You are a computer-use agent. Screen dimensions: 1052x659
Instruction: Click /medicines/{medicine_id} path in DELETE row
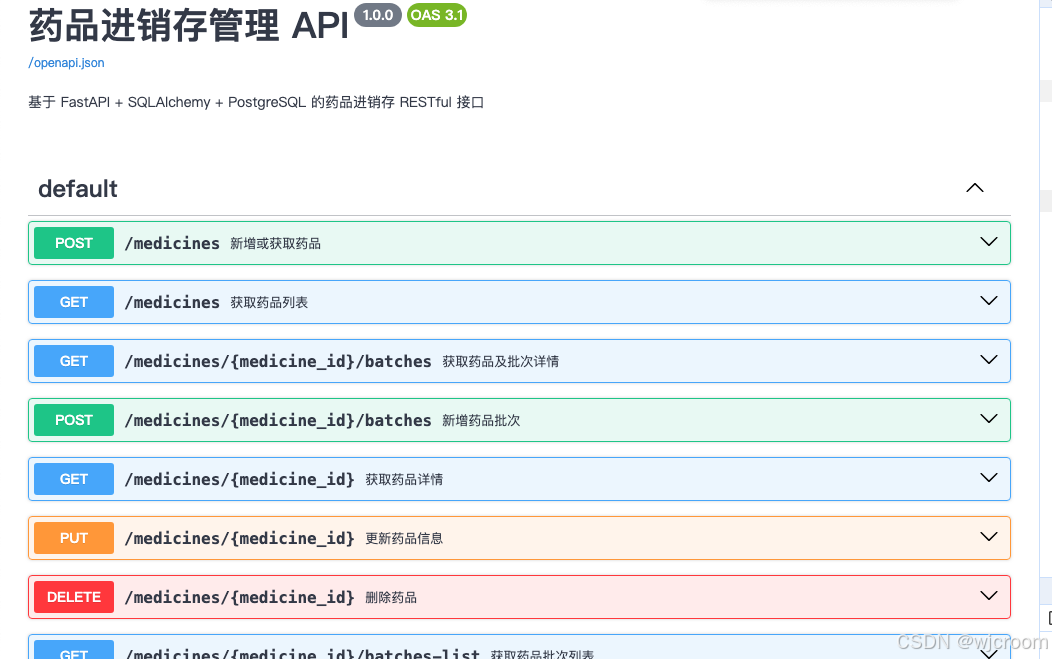(240, 597)
